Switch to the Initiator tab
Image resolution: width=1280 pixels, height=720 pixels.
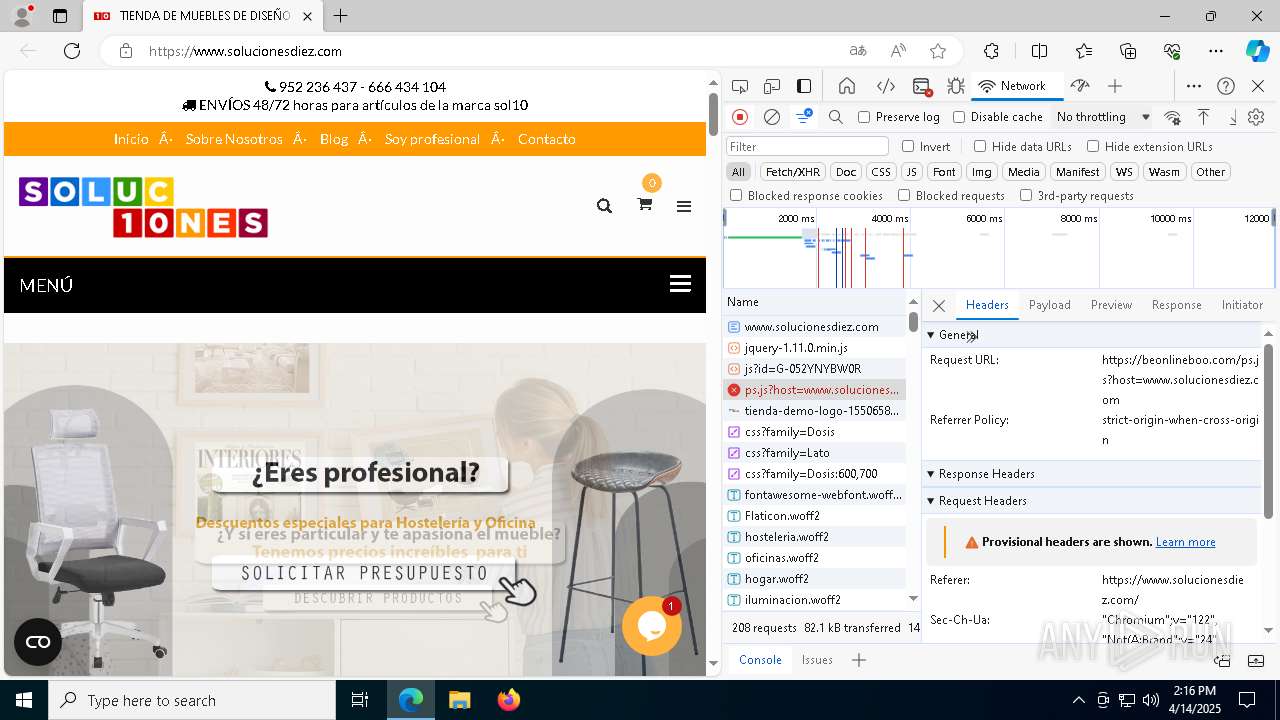1242,305
